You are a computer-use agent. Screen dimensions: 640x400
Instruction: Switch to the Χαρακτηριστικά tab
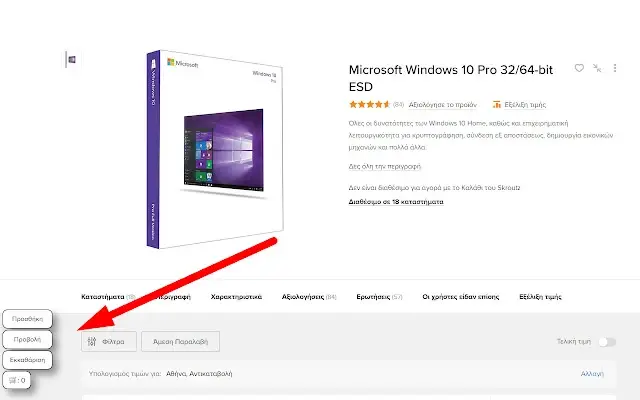[236, 297]
